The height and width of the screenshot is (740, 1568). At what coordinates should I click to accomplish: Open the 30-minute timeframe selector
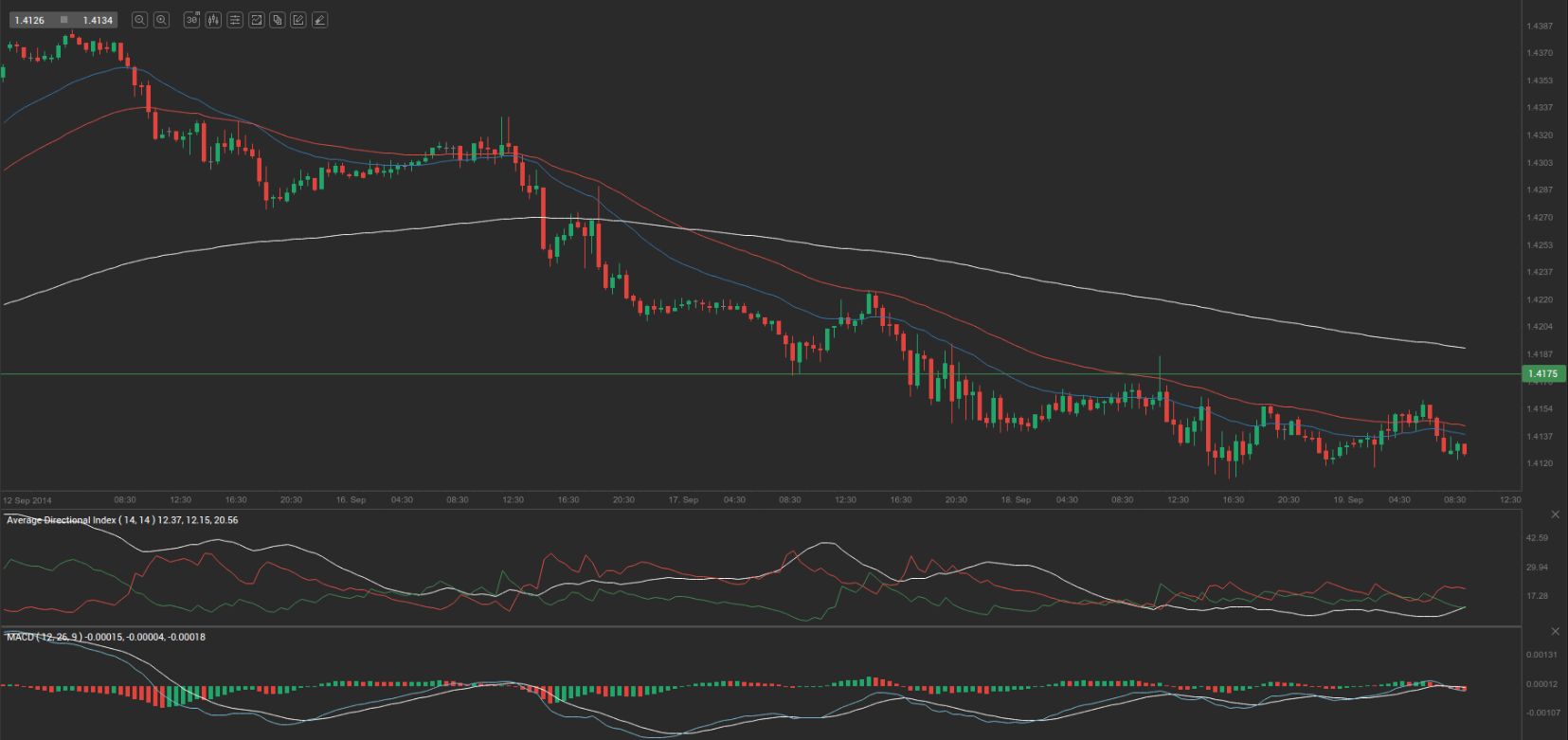[191, 20]
